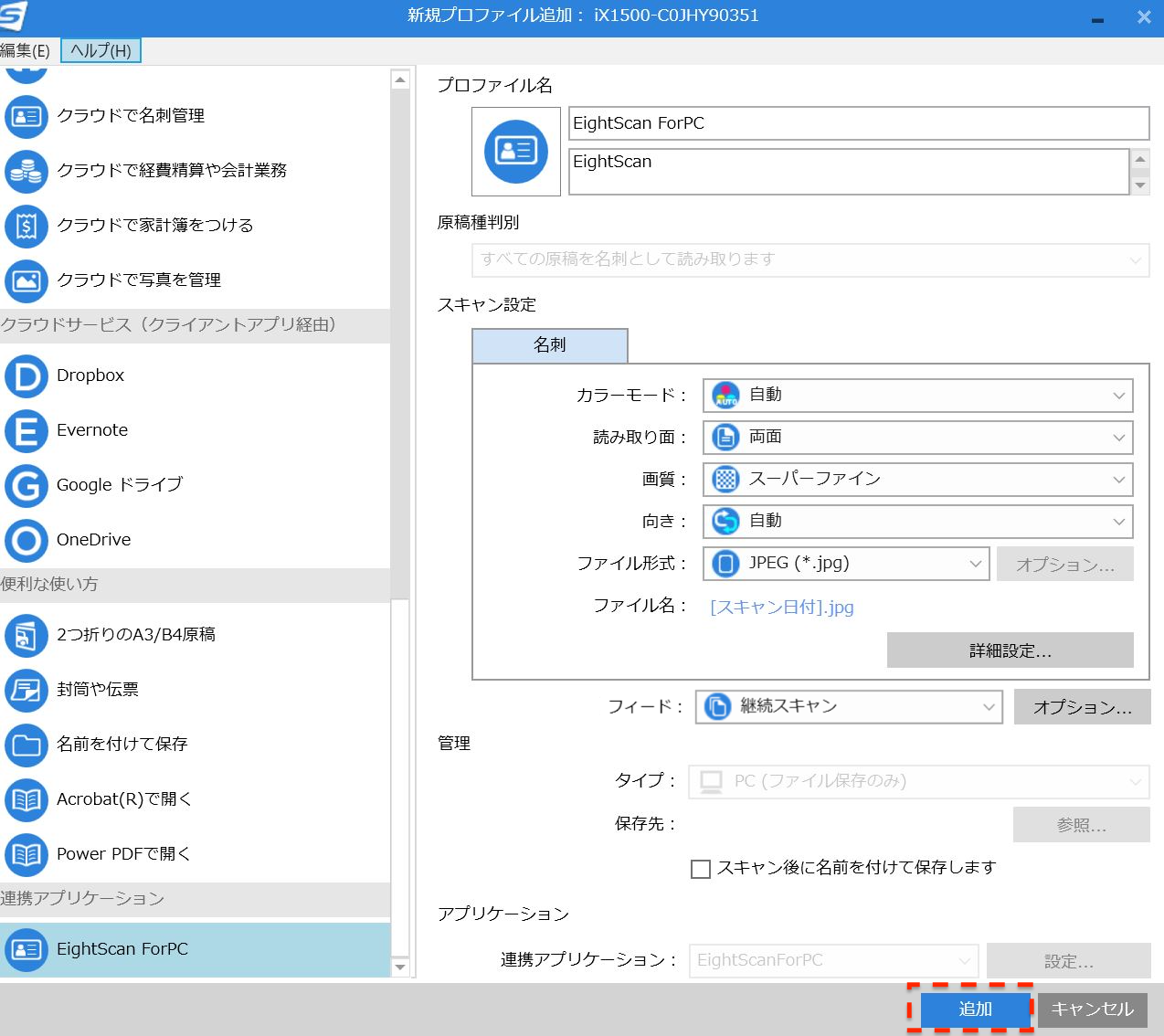Click the 追加 button

tap(975, 1010)
